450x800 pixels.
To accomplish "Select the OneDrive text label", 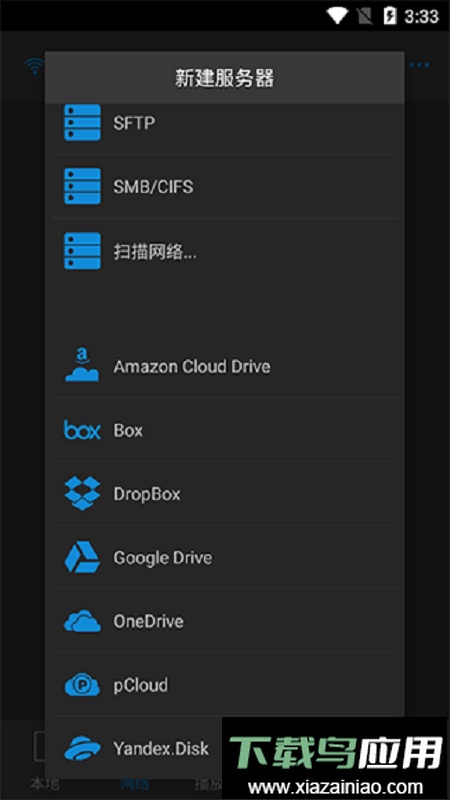I will pyautogui.click(x=148, y=621).
